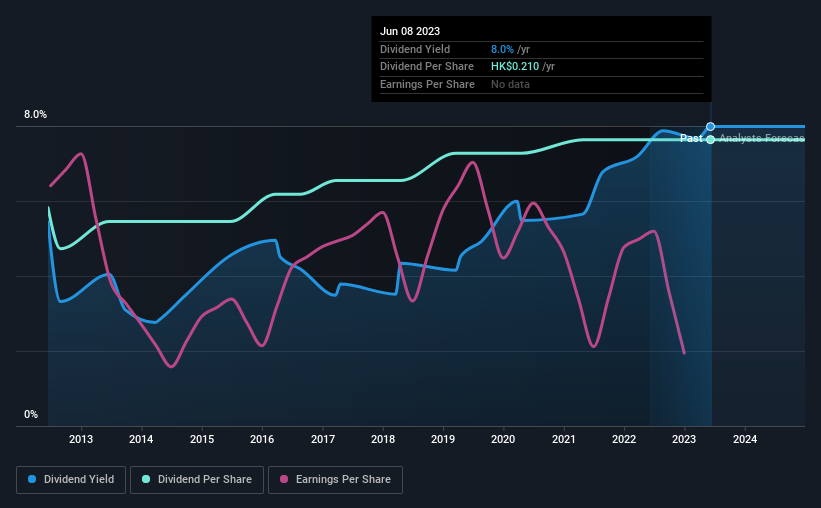This screenshot has width=821, height=508.
Task: Click the 2017 x-axis year label
Action: tap(323, 439)
